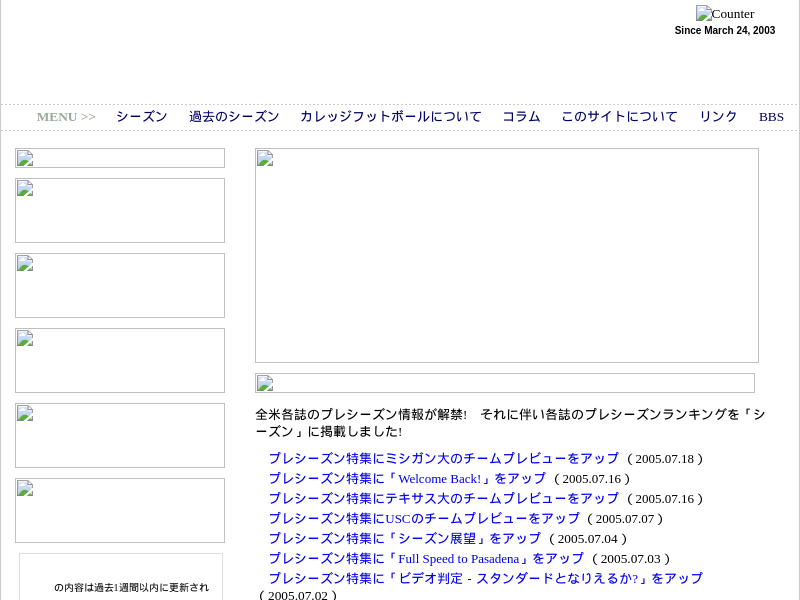The image size is (800, 600).
Task: Select このサイトについて in the menu
Action: point(619,117)
